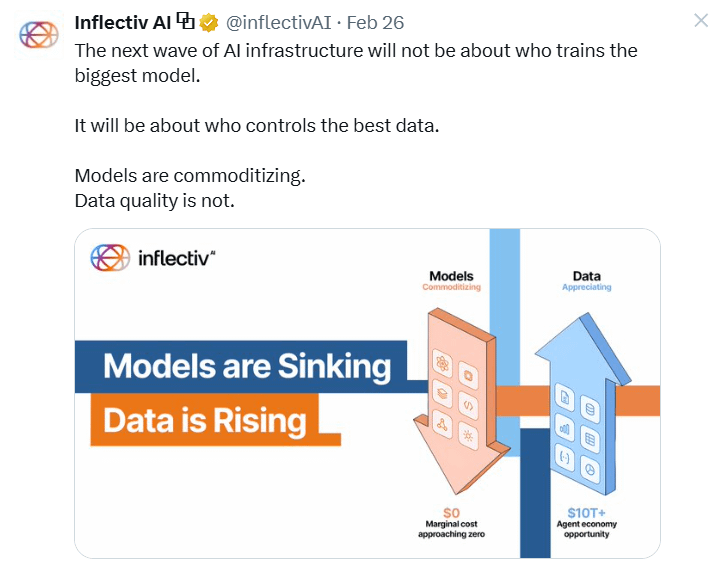Click the Inflectiv AI profile avatar
The height and width of the screenshot is (570, 723).
coord(39,35)
